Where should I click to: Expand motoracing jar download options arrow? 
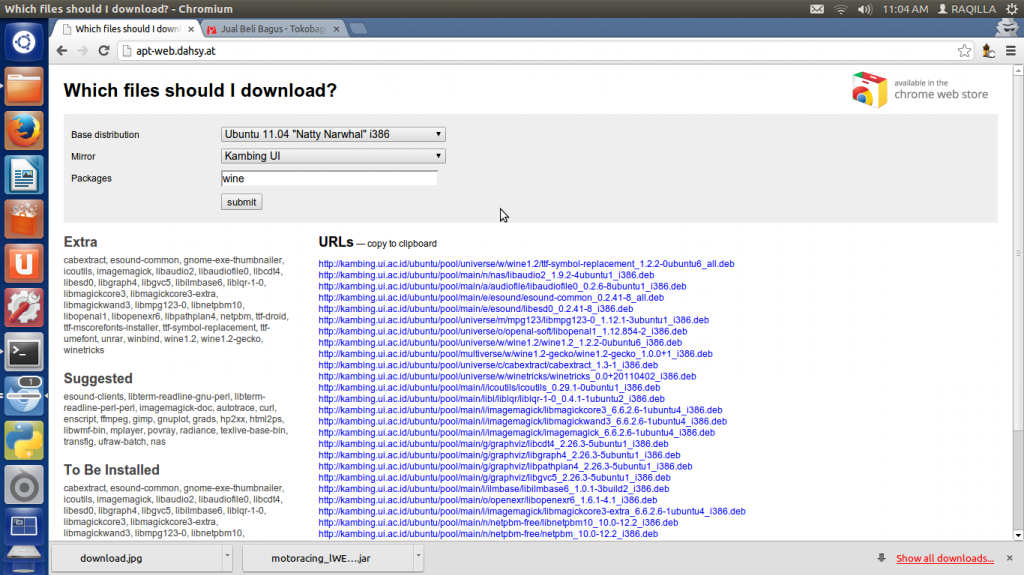pos(418,557)
